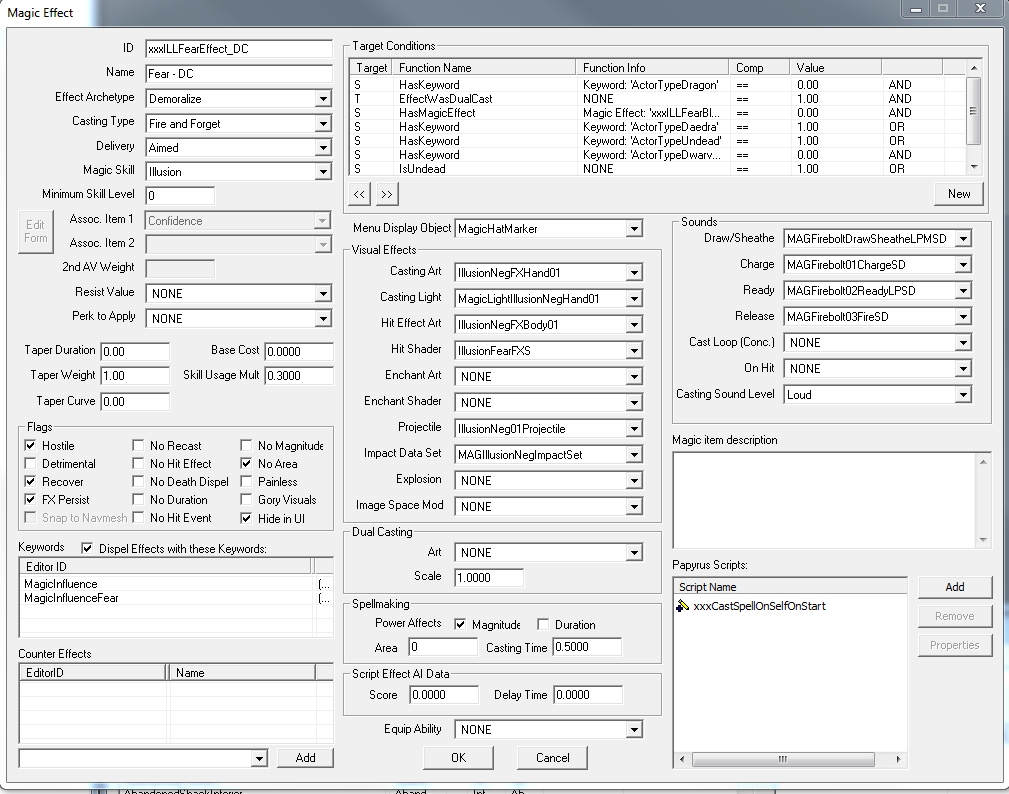Select the MagicInfluenceFear keyword row
Screen dimensions: 1009x794
coord(176,598)
